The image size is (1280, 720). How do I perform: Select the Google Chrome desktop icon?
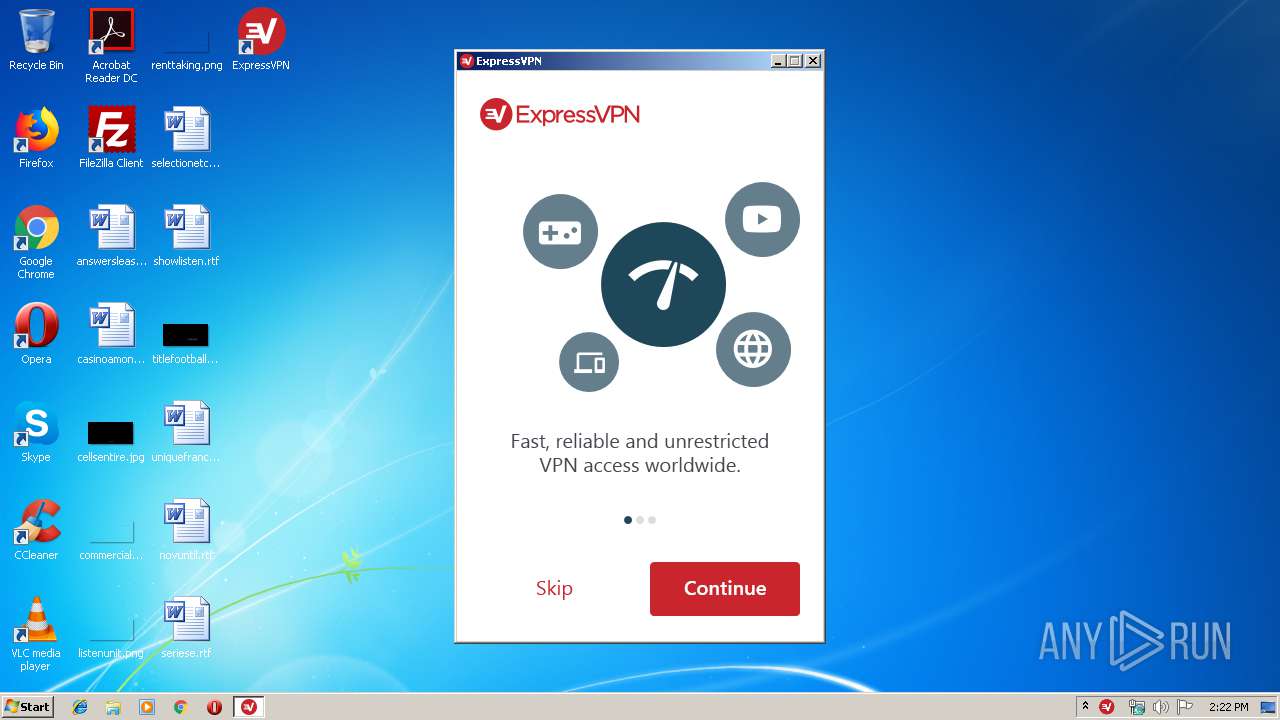(x=36, y=242)
